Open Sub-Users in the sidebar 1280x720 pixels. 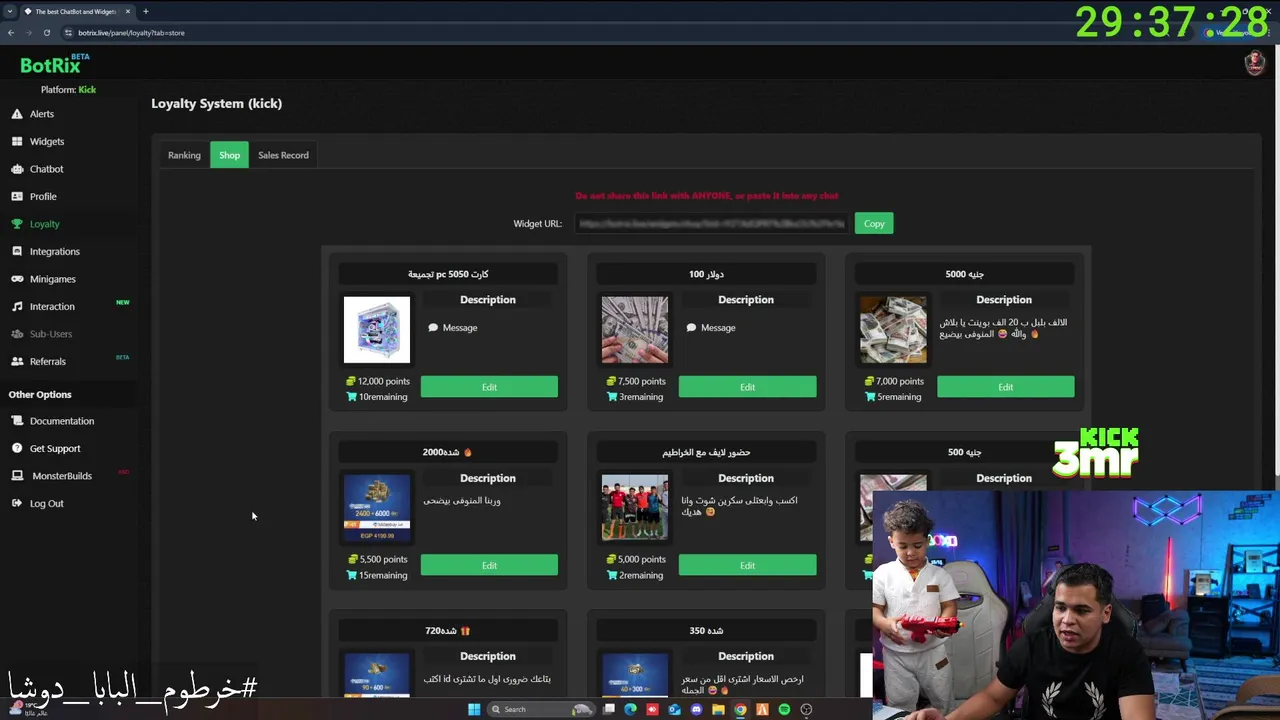pos(50,334)
